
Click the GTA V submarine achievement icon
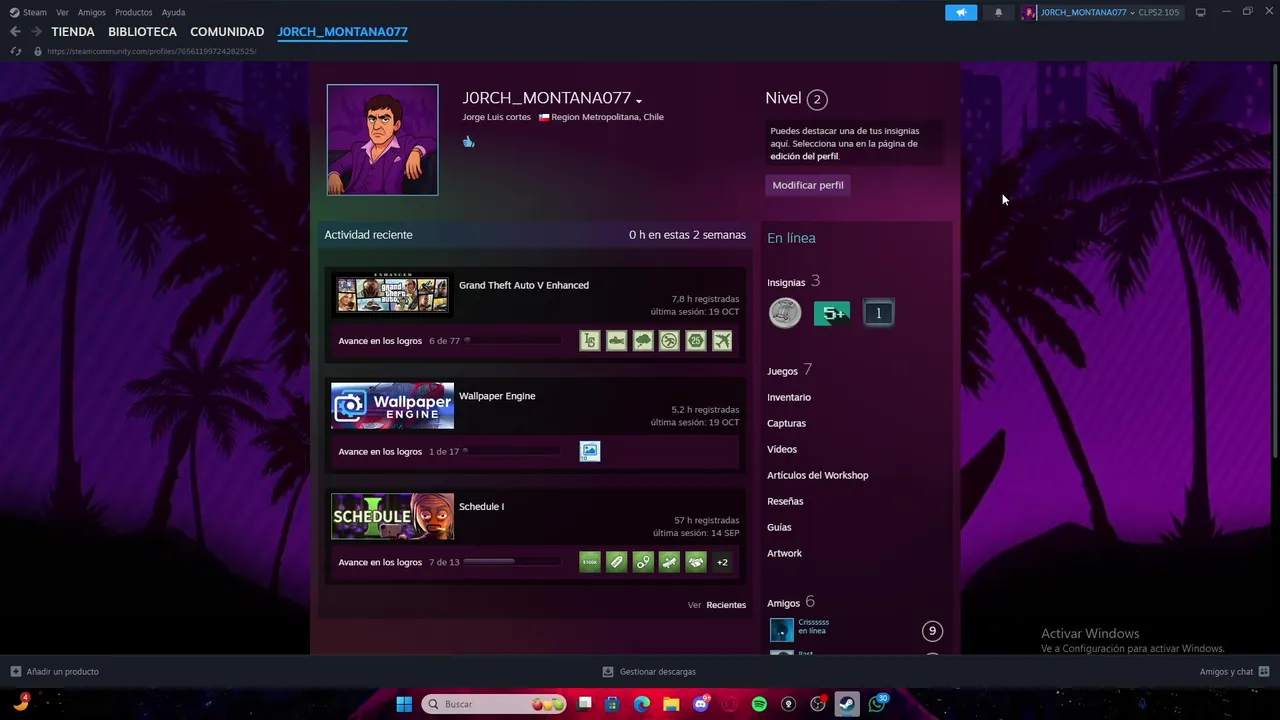pyautogui.click(x=616, y=341)
